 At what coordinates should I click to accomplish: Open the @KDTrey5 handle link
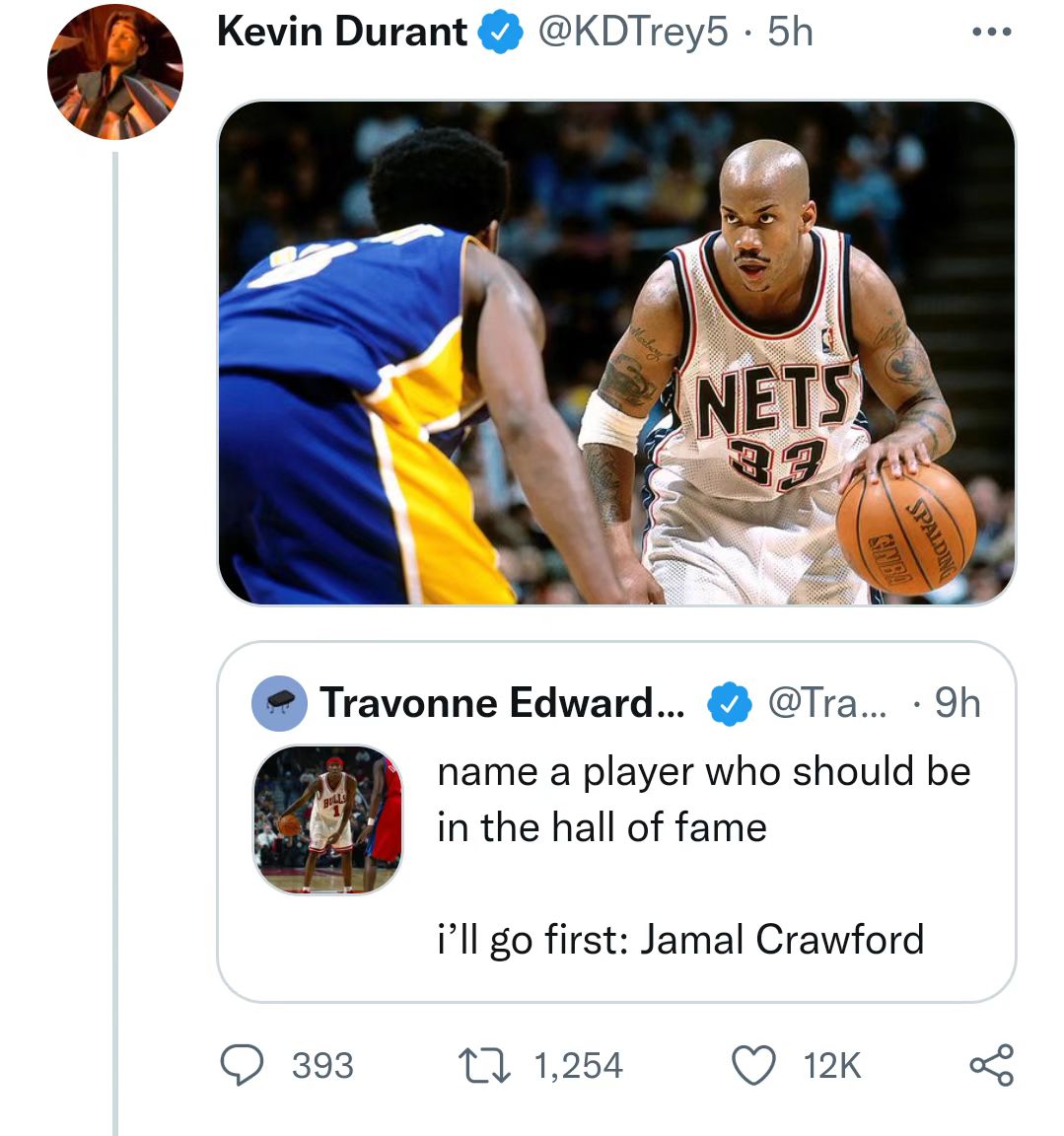click(x=632, y=33)
